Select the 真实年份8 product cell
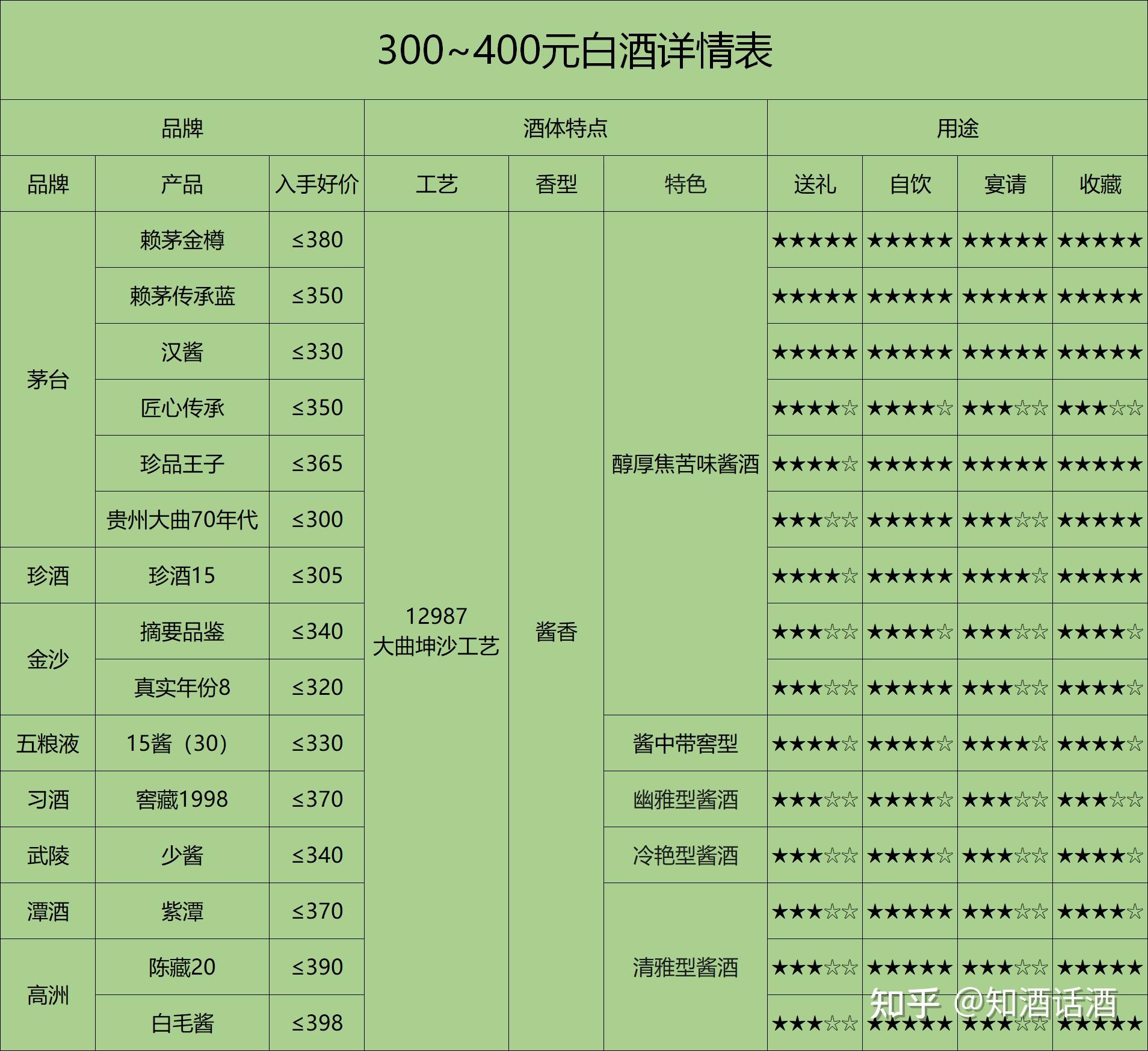 point(182,687)
